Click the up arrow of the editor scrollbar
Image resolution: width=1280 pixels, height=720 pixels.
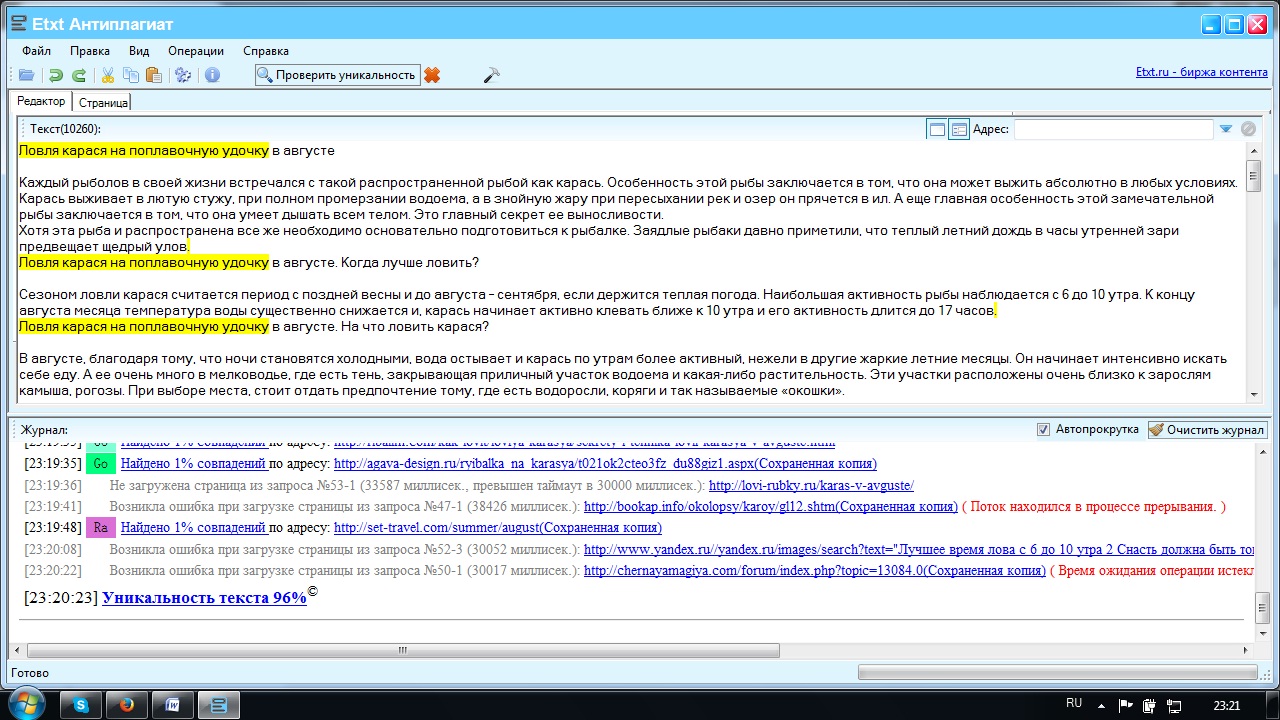[x=1253, y=150]
